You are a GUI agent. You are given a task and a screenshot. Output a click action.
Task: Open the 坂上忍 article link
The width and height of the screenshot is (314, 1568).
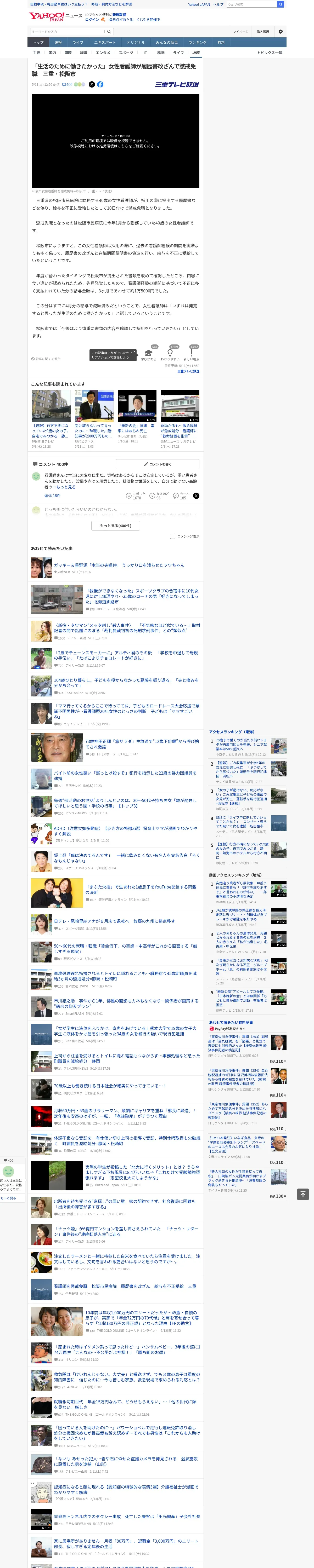click(x=127, y=858)
